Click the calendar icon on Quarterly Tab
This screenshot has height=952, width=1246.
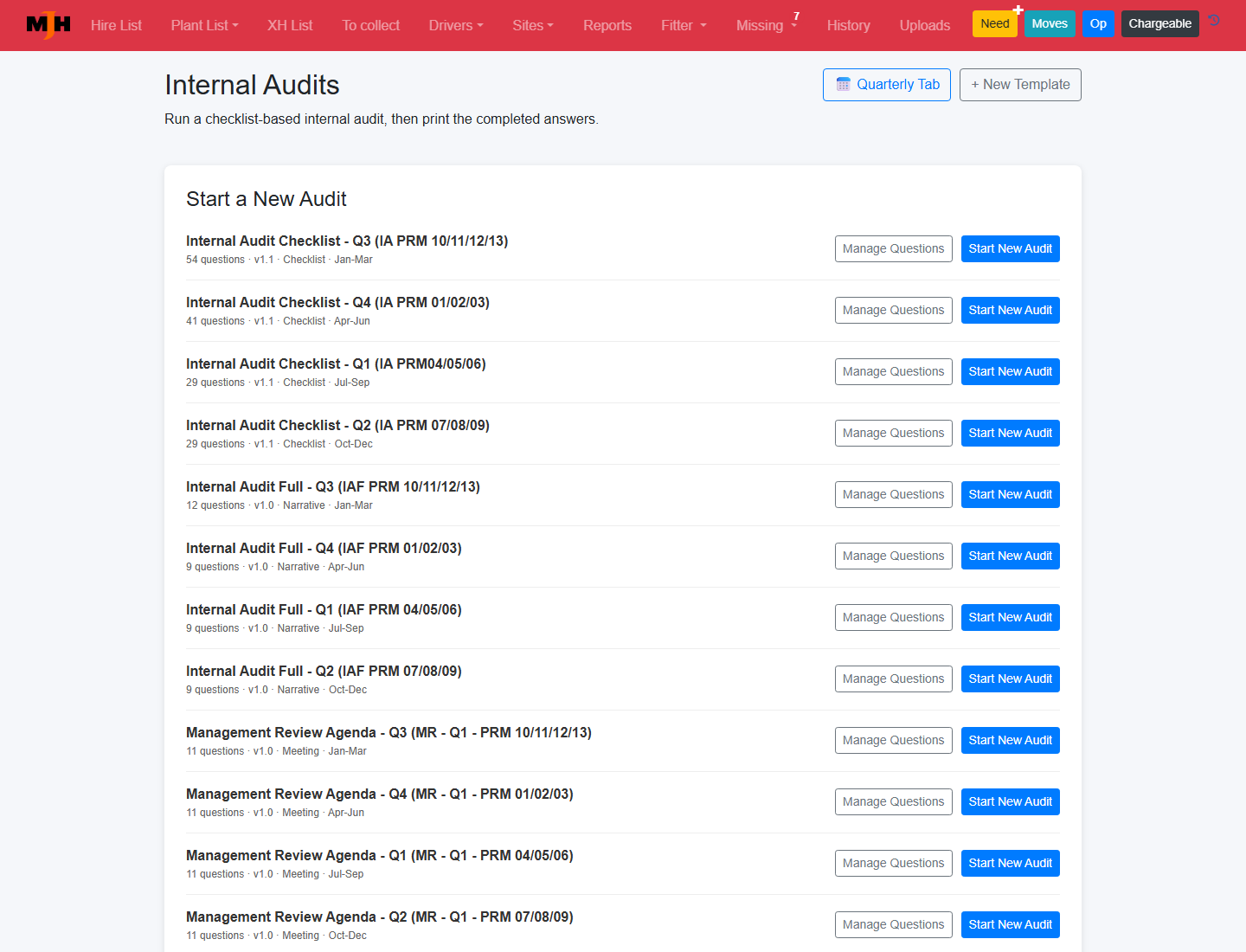[x=843, y=85]
